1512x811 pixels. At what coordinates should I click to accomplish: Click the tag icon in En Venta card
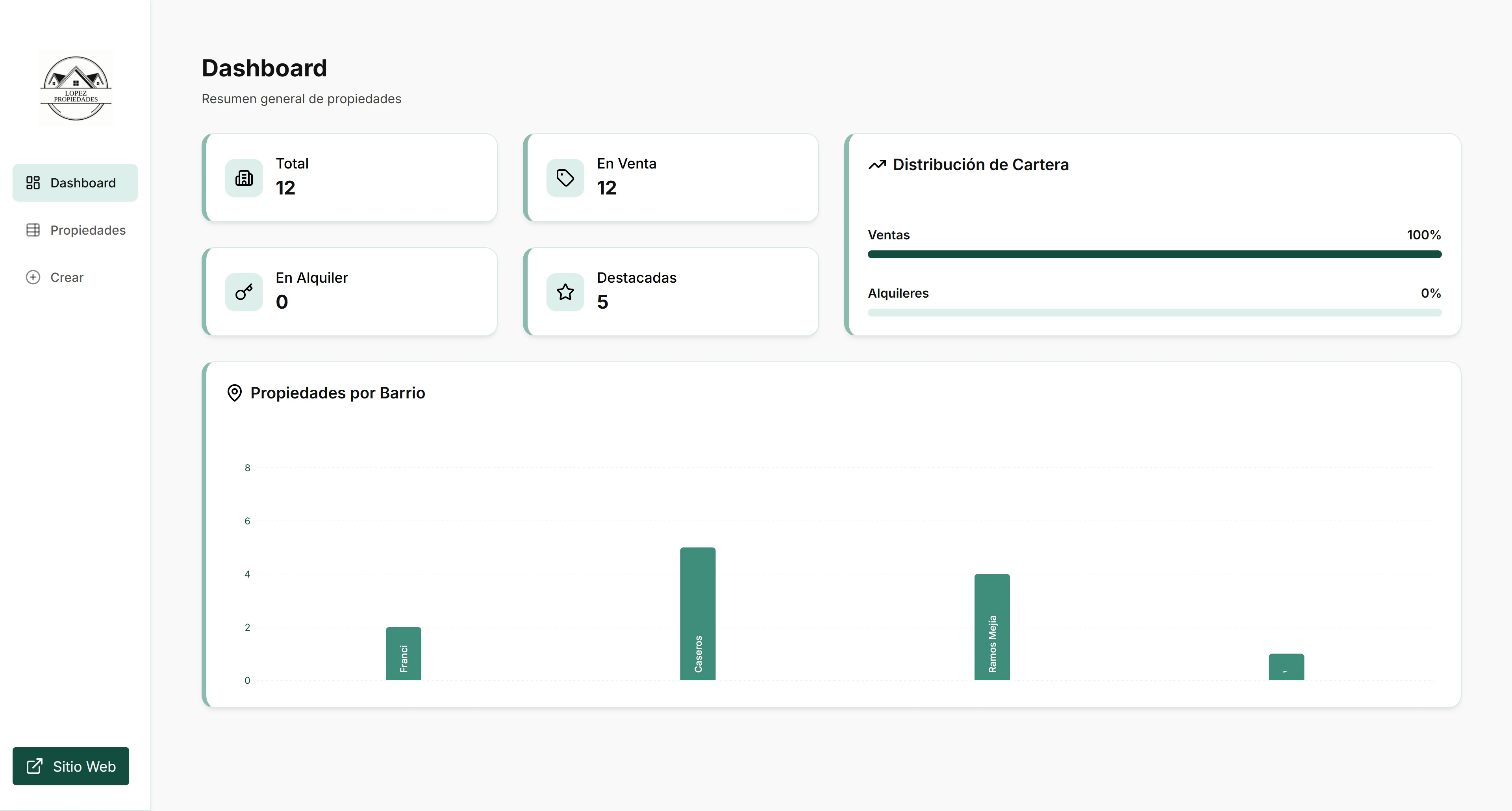click(565, 178)
